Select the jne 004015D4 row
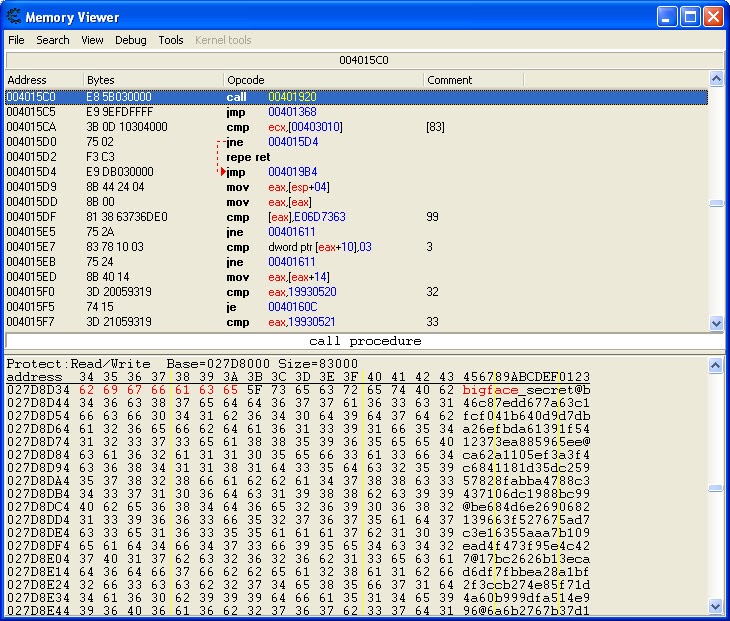The width and height of the screenshot is (730, 621). 357,142
